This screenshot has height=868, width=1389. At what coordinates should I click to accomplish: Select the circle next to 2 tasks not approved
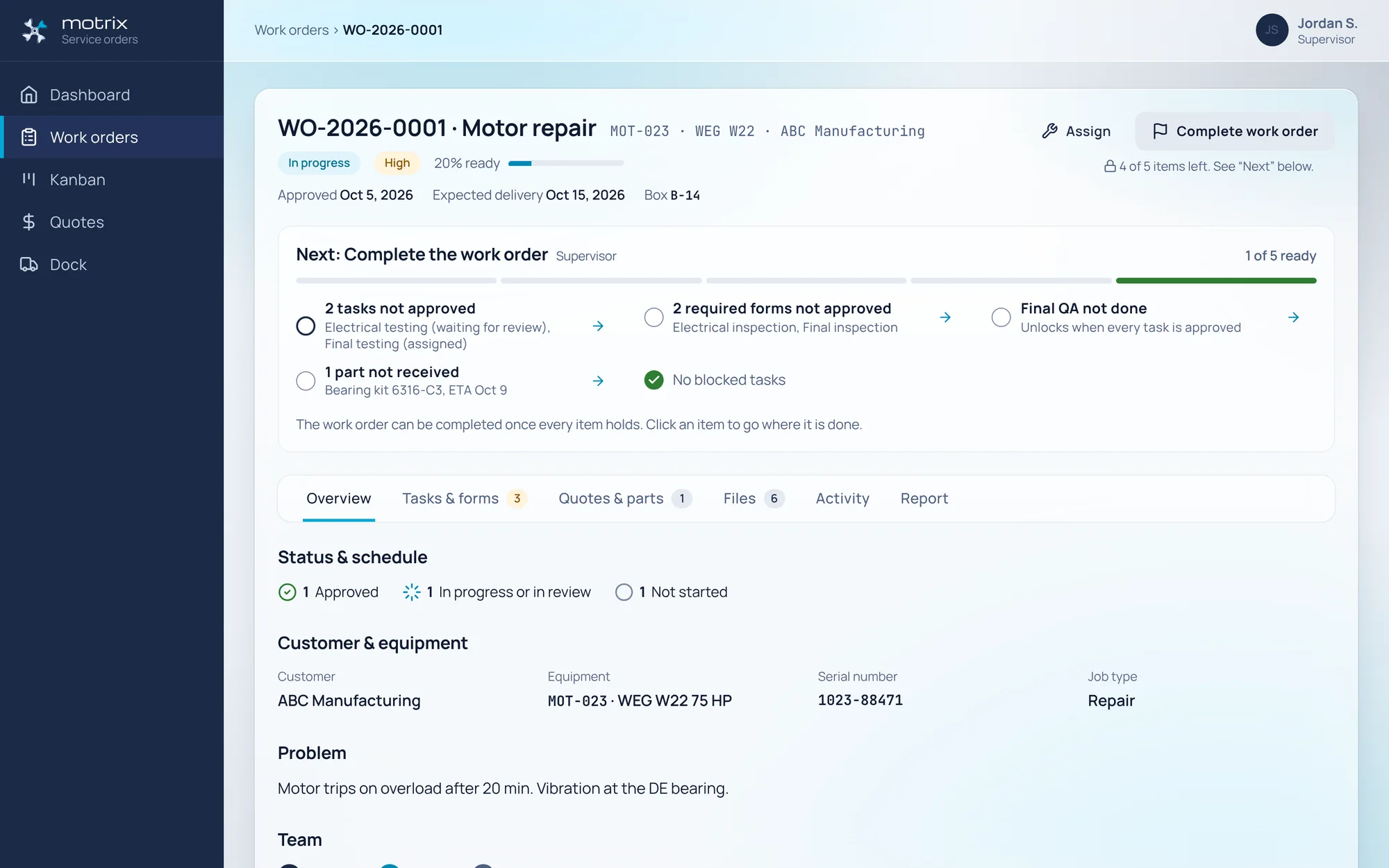[306, 326]
